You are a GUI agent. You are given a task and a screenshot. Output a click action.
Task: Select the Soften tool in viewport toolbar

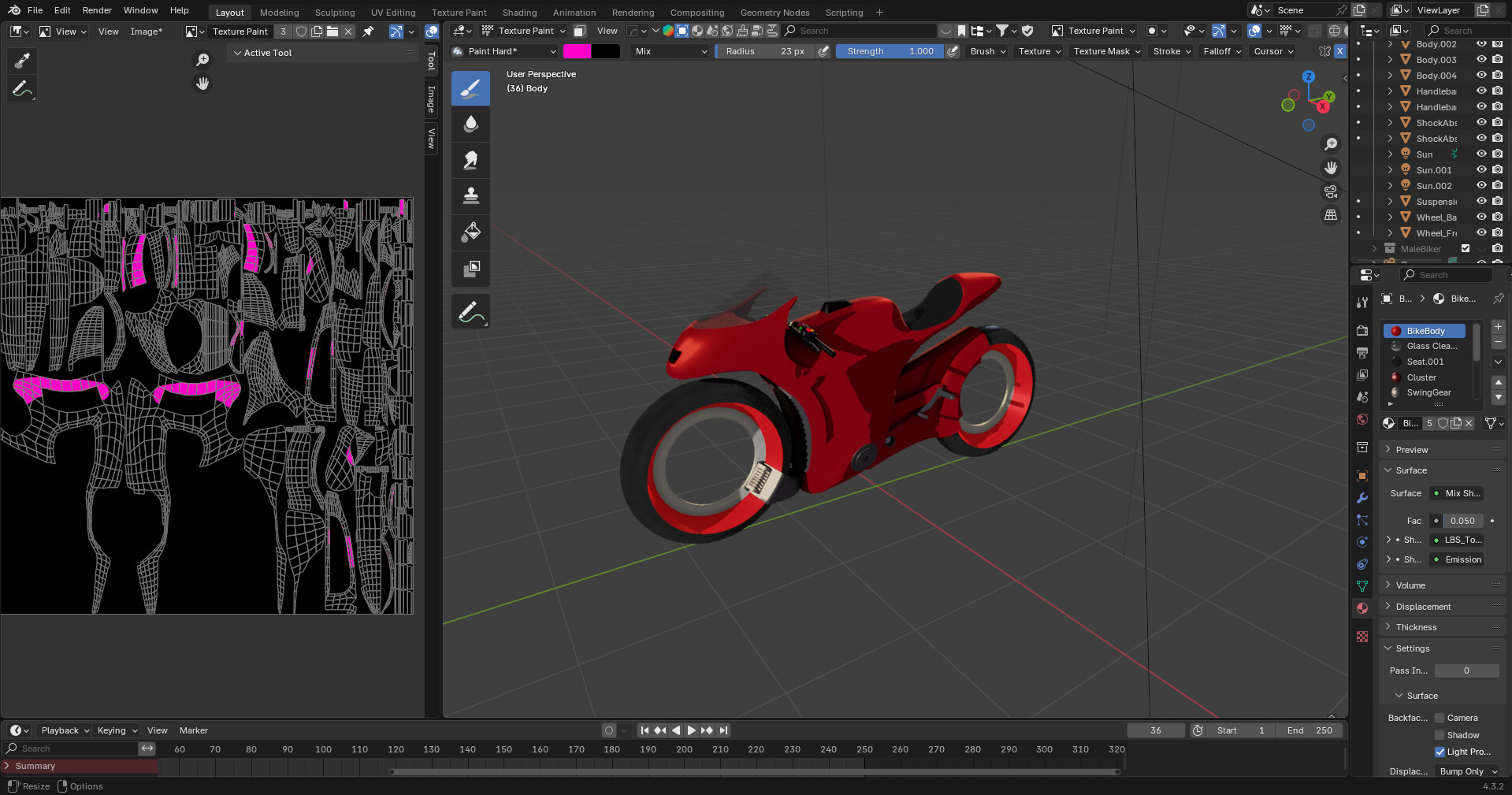click(470, 124)
